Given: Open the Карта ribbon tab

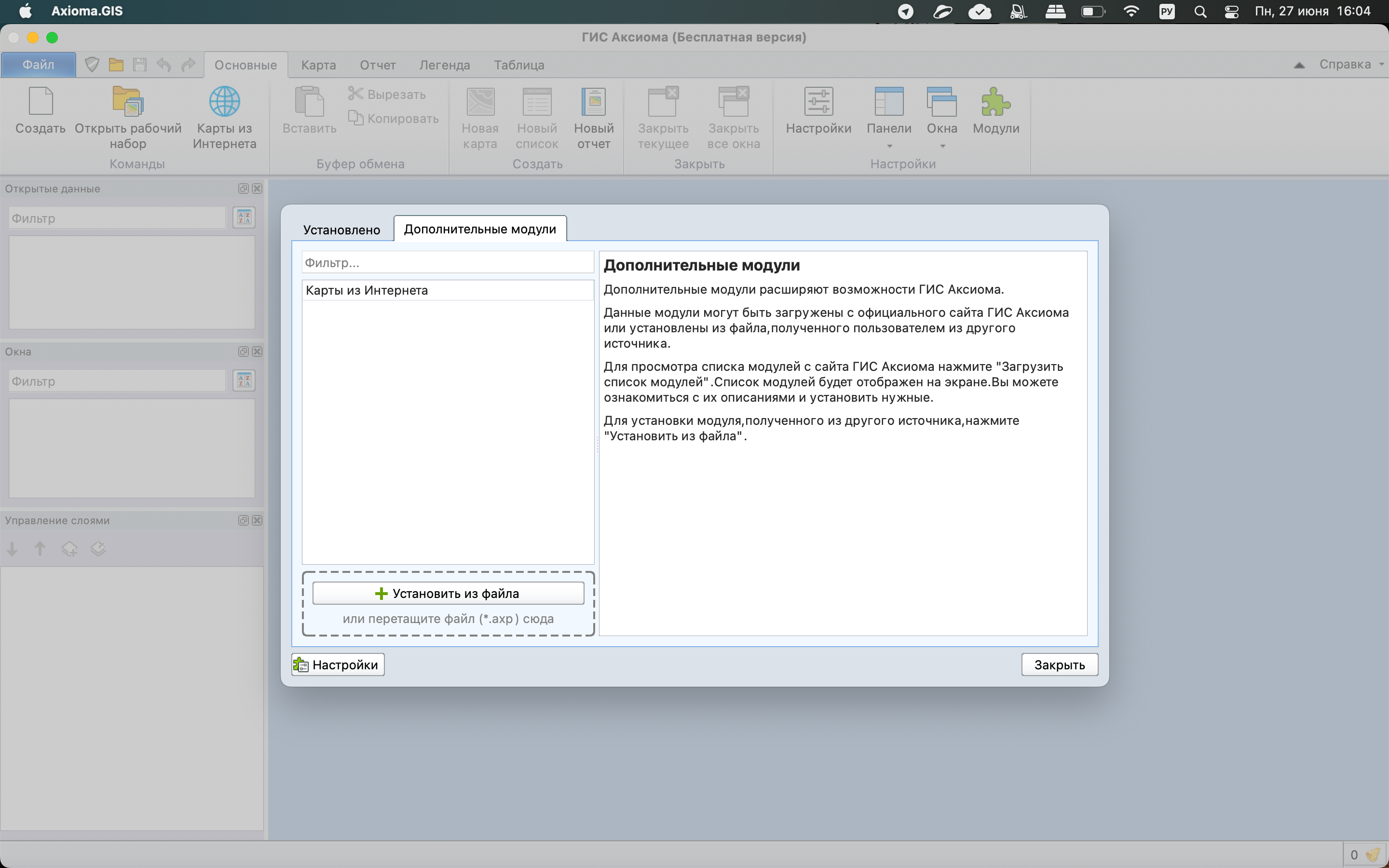Looking at the screenshot, I should (x=318, y=65).
